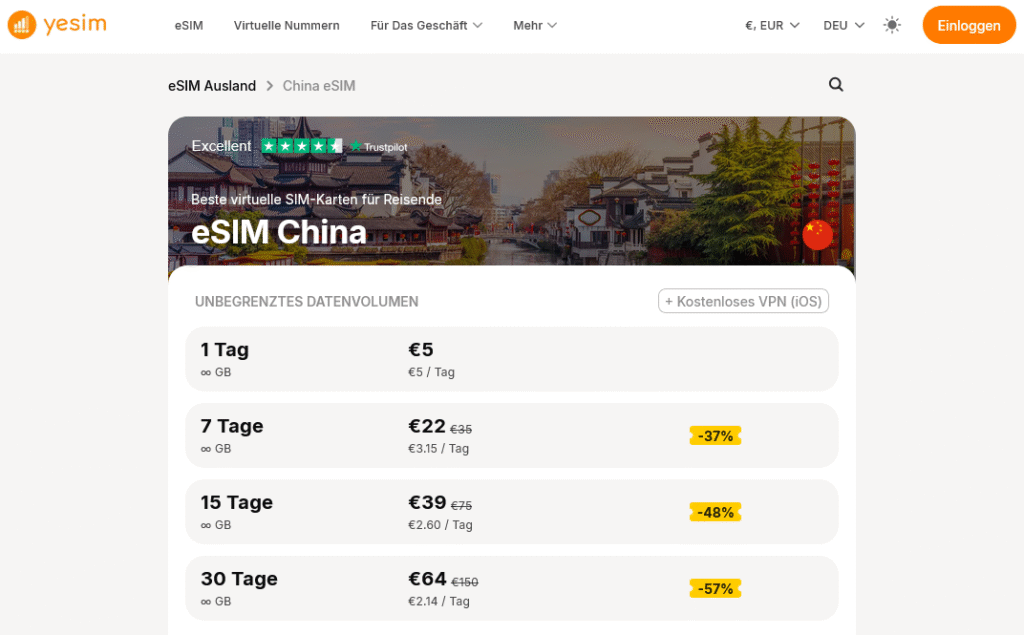This screenshot has width=1024, height=635.
Task: Select the Virtuelle Nummern menu item
Action: [x=287, y=25]
